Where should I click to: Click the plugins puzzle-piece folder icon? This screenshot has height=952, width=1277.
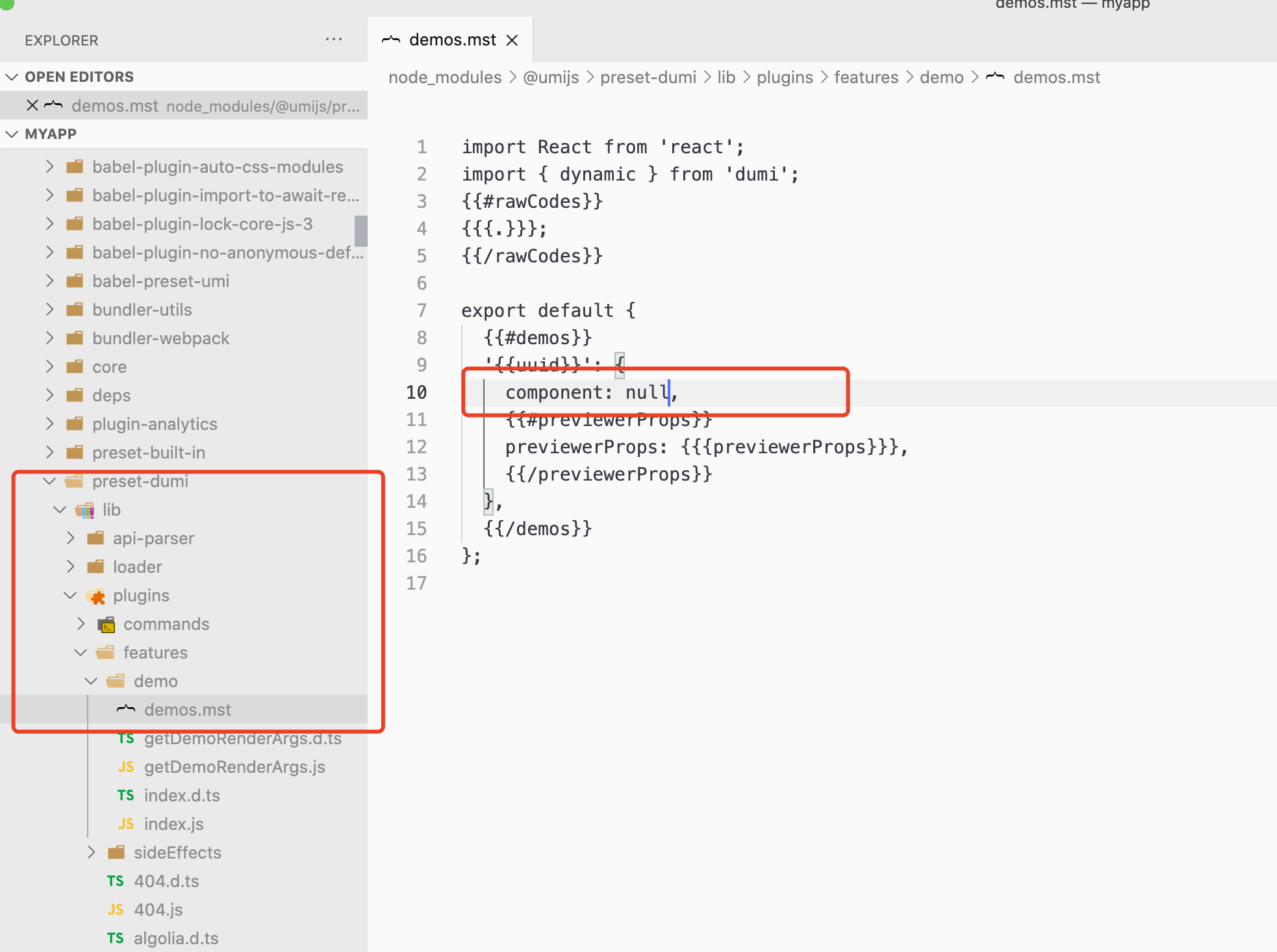tap(95, 595)
